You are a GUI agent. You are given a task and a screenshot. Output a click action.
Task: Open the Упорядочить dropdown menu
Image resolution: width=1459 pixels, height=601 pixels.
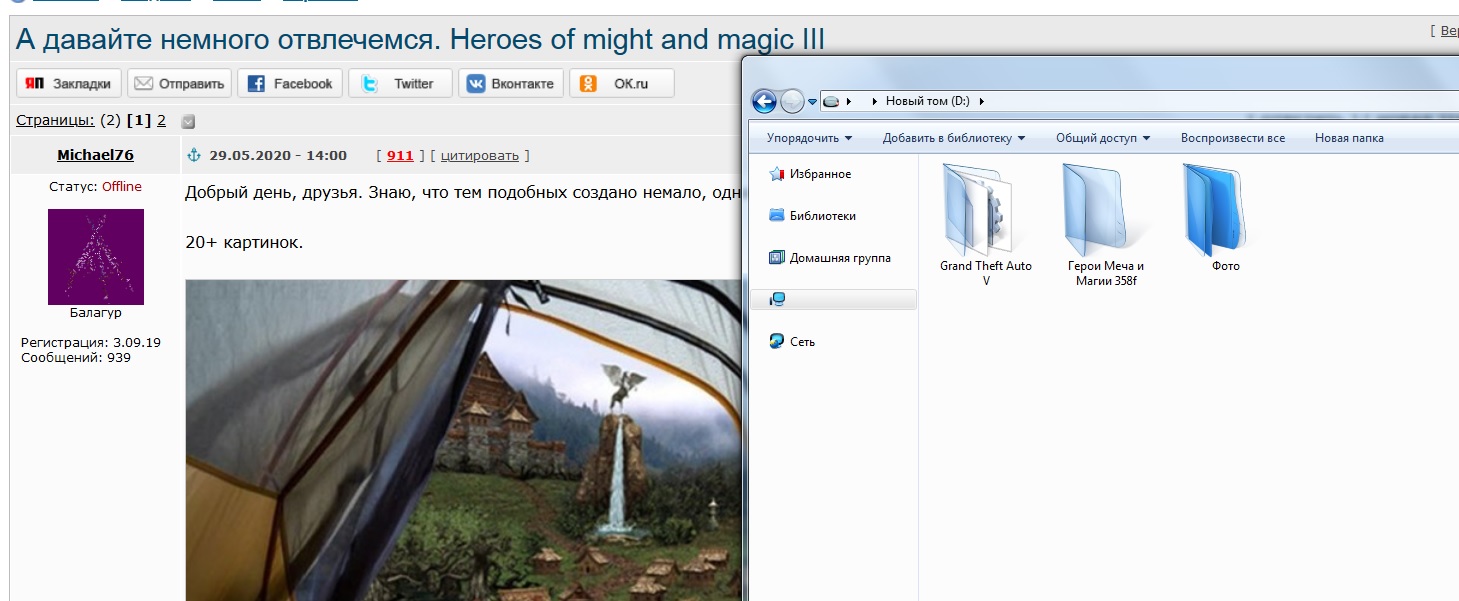click(810, 138)
